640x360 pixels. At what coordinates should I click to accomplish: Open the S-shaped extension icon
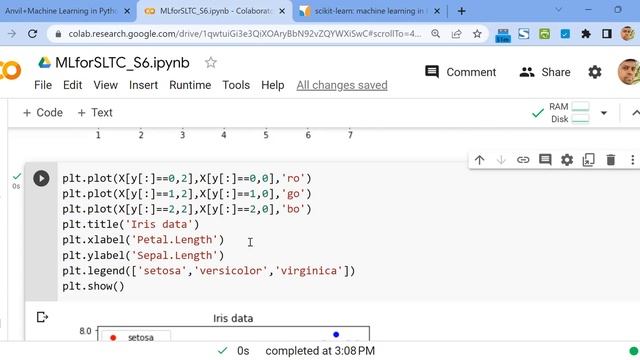(x=524, y=34)
